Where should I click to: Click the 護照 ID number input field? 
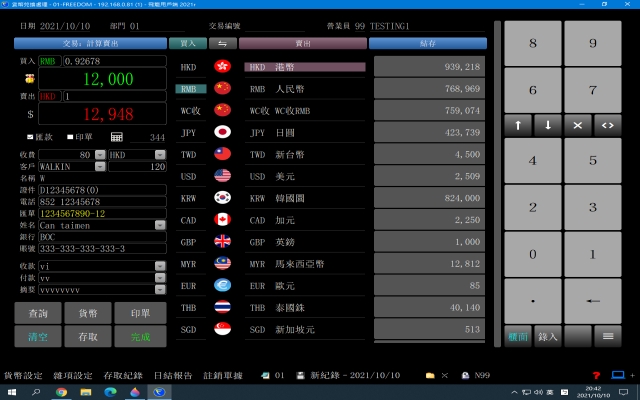tap(102, 190)
